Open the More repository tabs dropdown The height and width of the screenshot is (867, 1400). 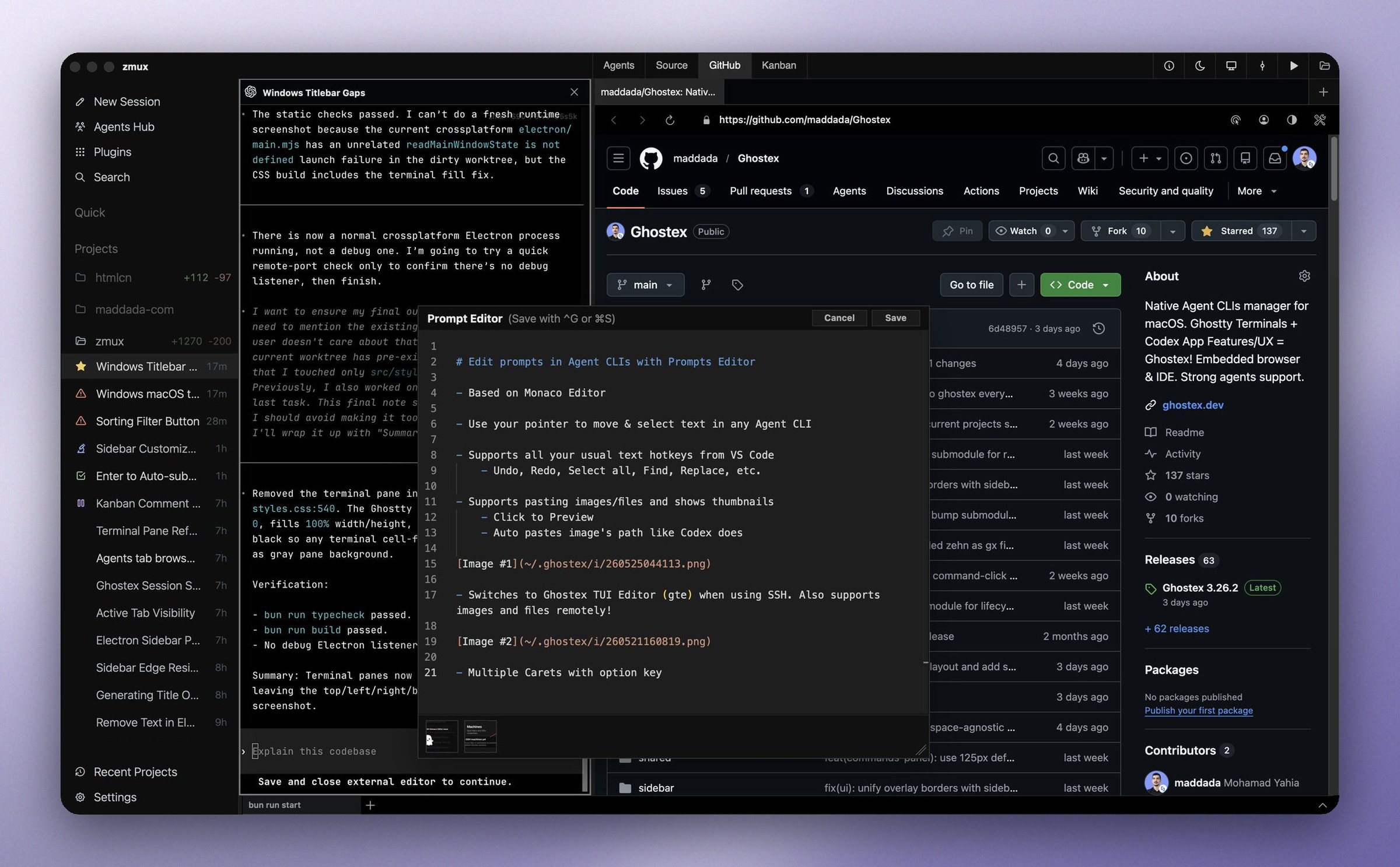point(1256,191)
